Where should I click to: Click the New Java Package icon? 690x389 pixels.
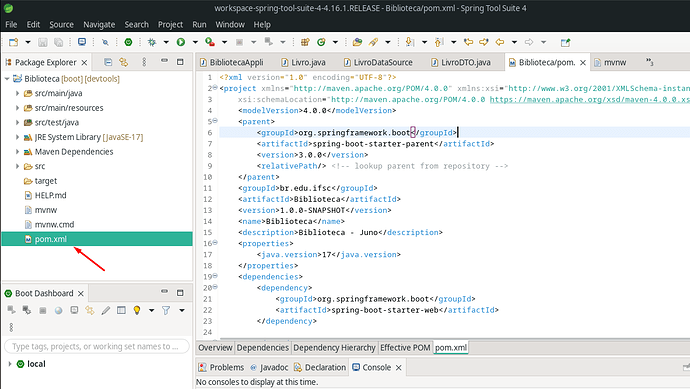pyautogui.click(x=305, y=42)
